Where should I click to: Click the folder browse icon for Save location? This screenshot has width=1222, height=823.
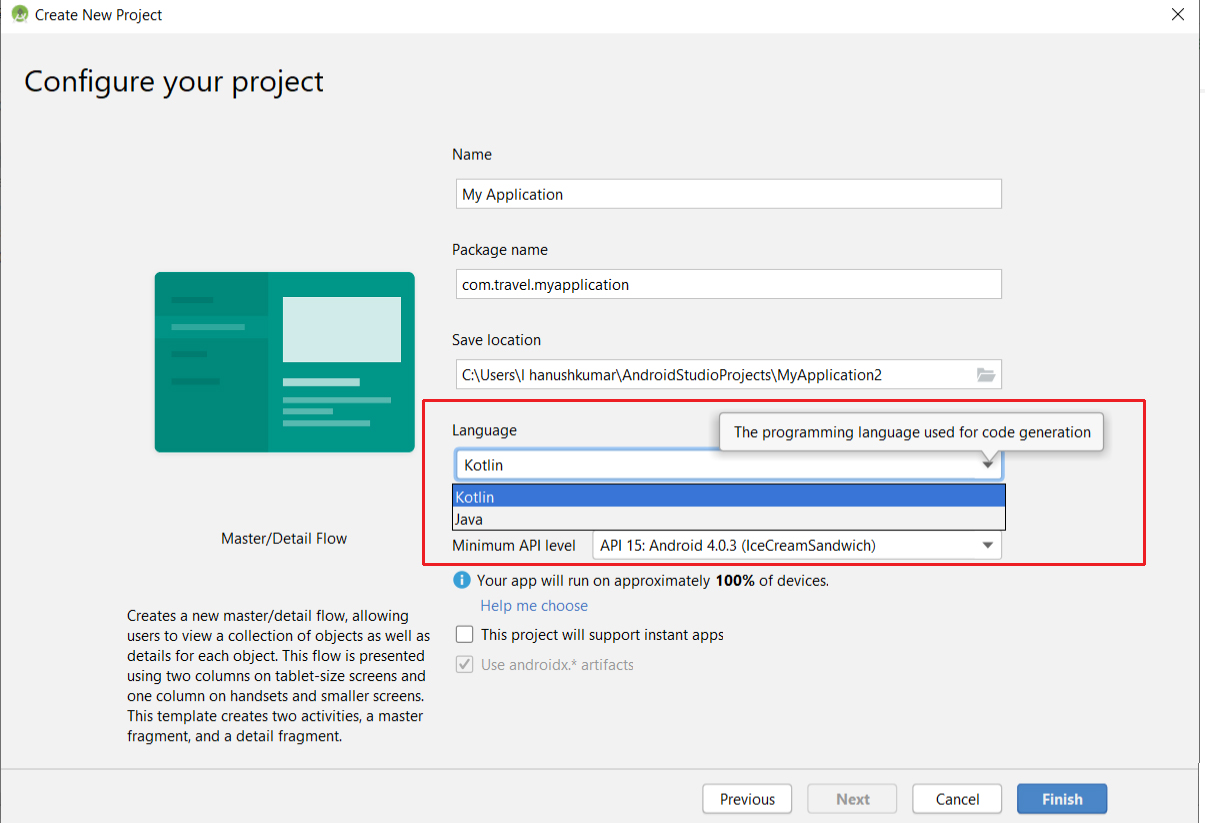point(985,375)
